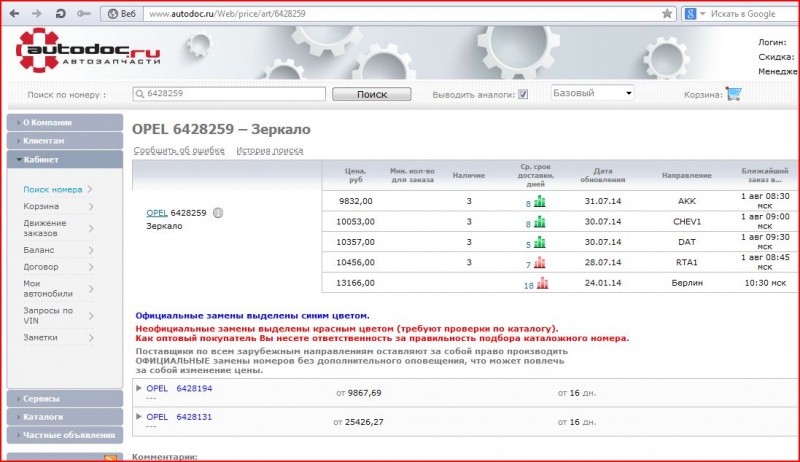Toggle the Выводить аналоги checkbox

pyautogui.click(x=523, y=94)
